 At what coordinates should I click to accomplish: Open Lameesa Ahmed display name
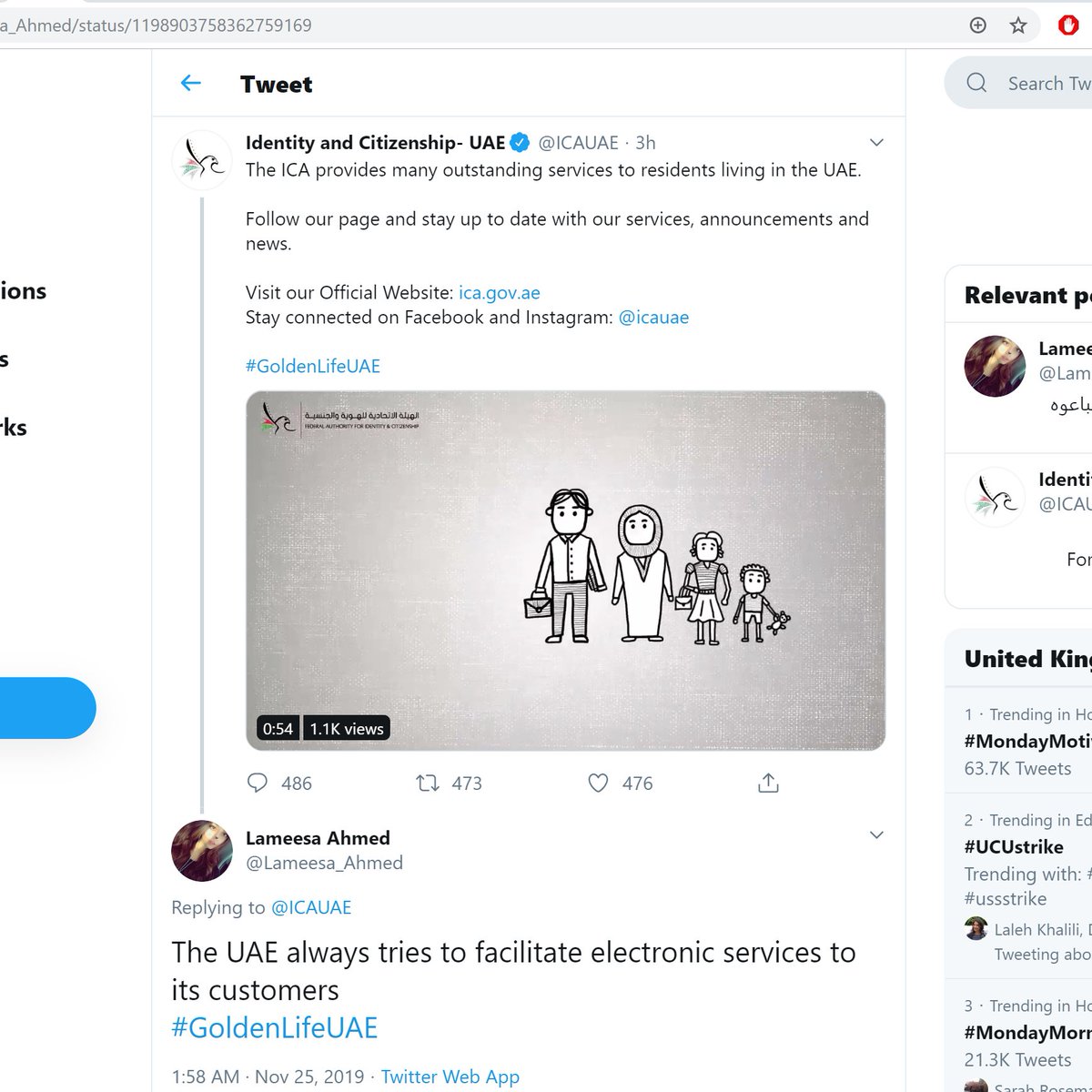coord(318,838)
